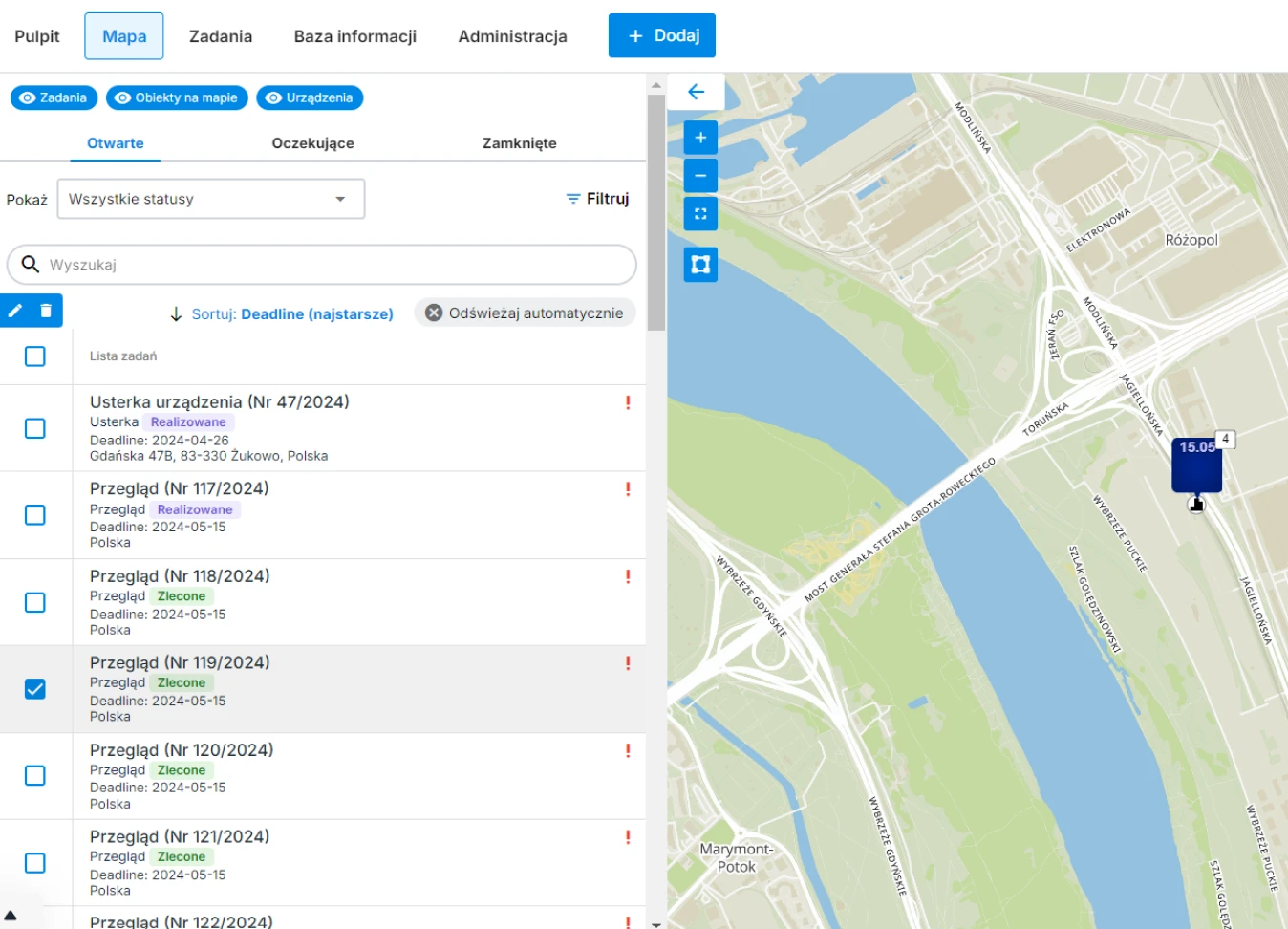Zoom in on the map with plus button

(x=700, y=138)
